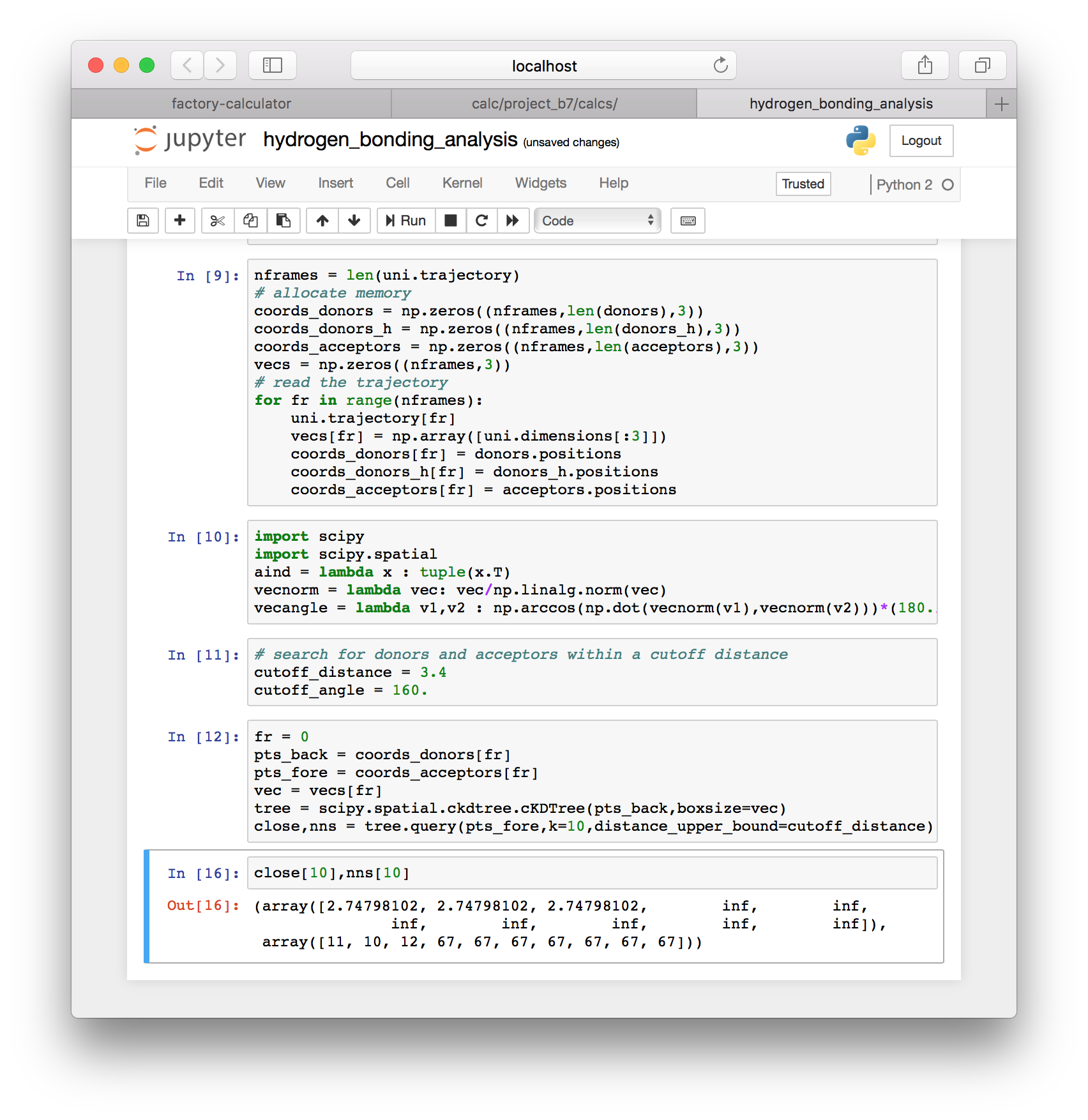
Task: Open the cell type Code dropdown
Action: pyautogui.click(x=598, y=221)
